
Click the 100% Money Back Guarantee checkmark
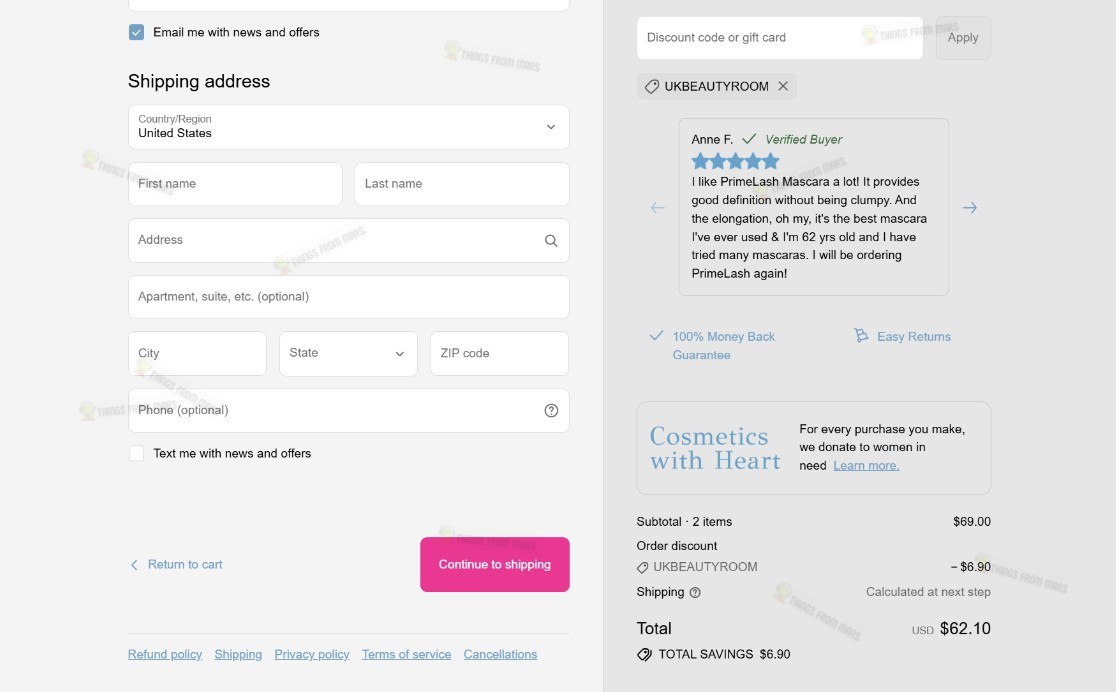pyautogui.click(x=656, y=335)
